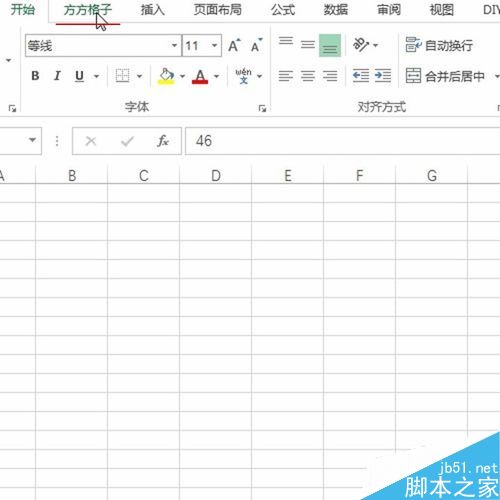
Task: Confirm formula entry checkmark
Action: point(127,141)
